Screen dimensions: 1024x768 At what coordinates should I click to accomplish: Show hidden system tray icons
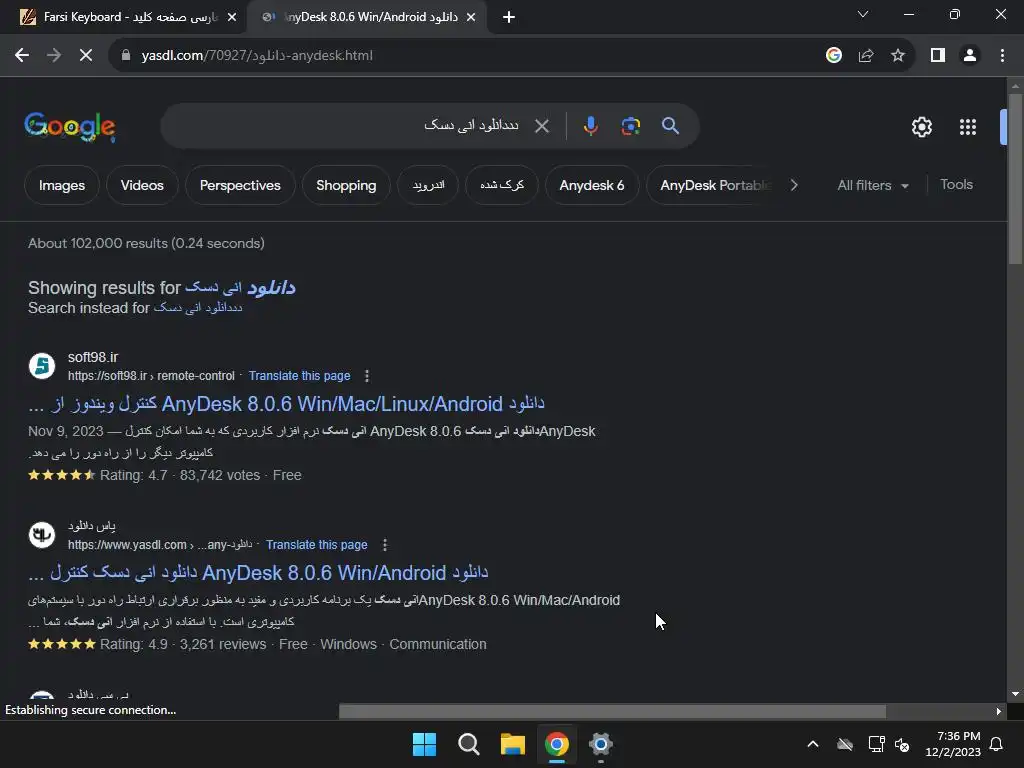812,744
